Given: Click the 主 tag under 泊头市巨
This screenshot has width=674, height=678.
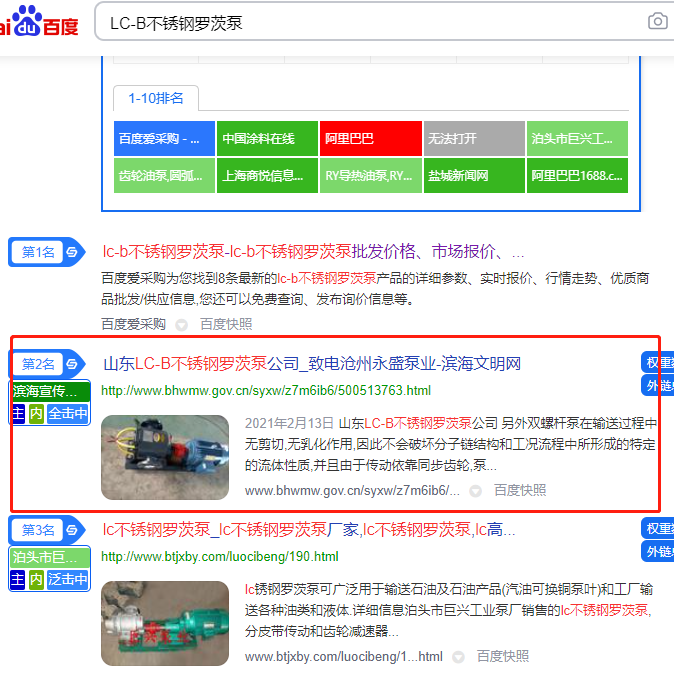Looking at the screenshot, I should (18, 579).
